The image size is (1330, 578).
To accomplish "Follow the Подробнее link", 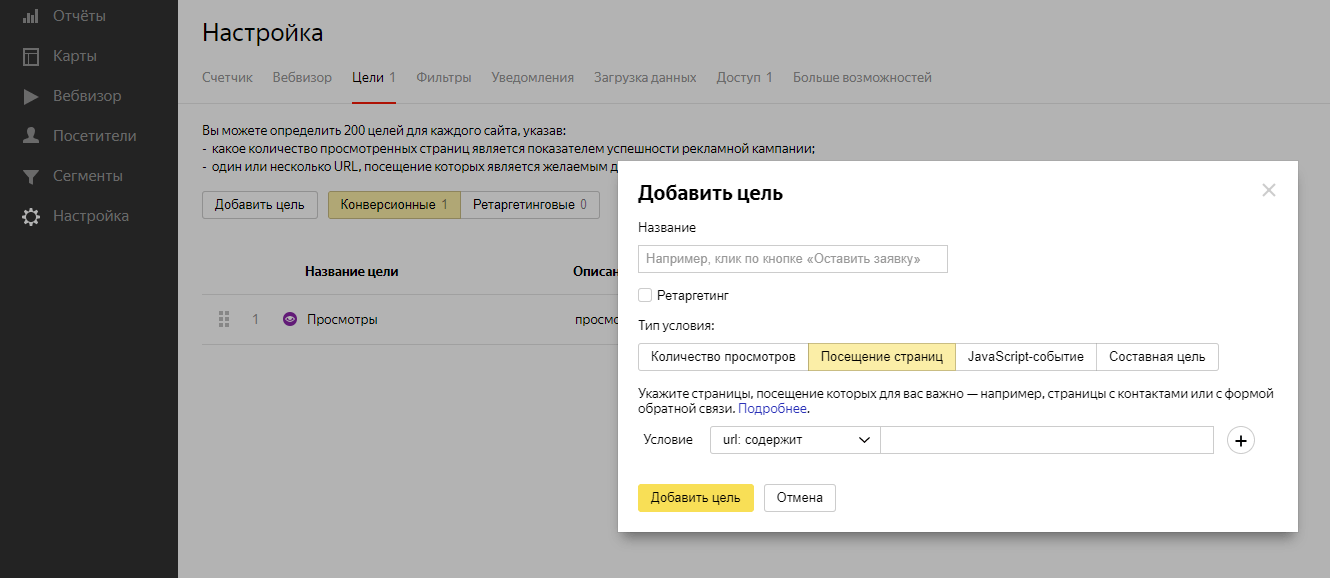I will [x=772, y=409].
